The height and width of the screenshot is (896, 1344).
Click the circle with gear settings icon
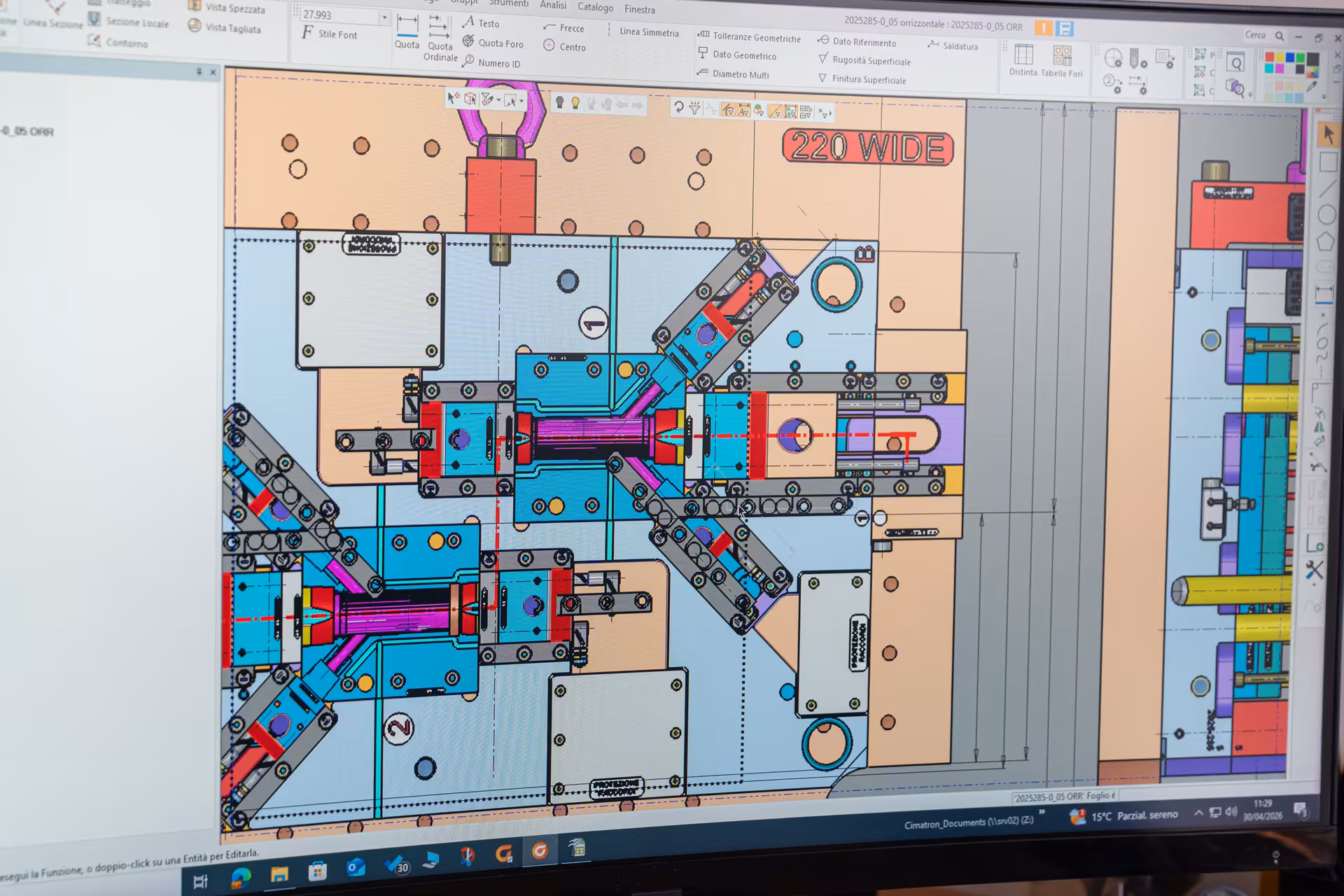coord(1113,58)
